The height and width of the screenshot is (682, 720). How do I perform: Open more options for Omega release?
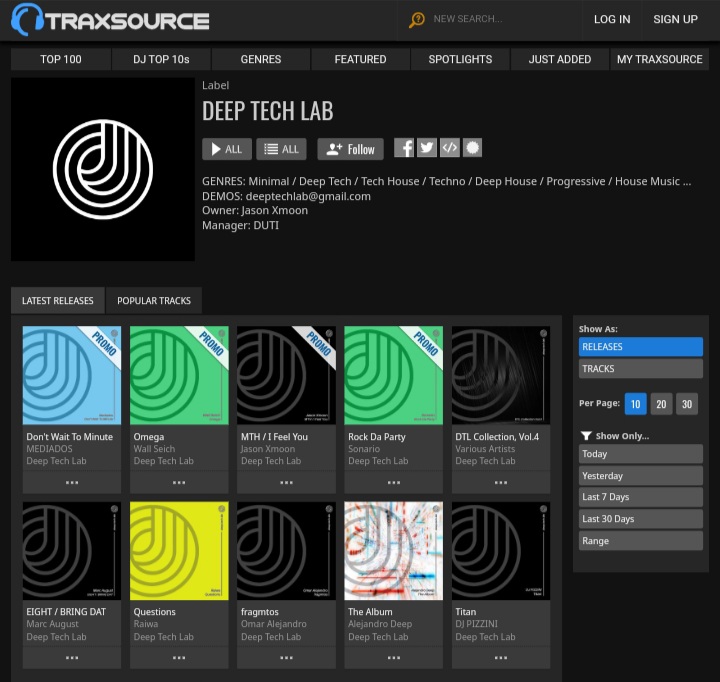179,483
